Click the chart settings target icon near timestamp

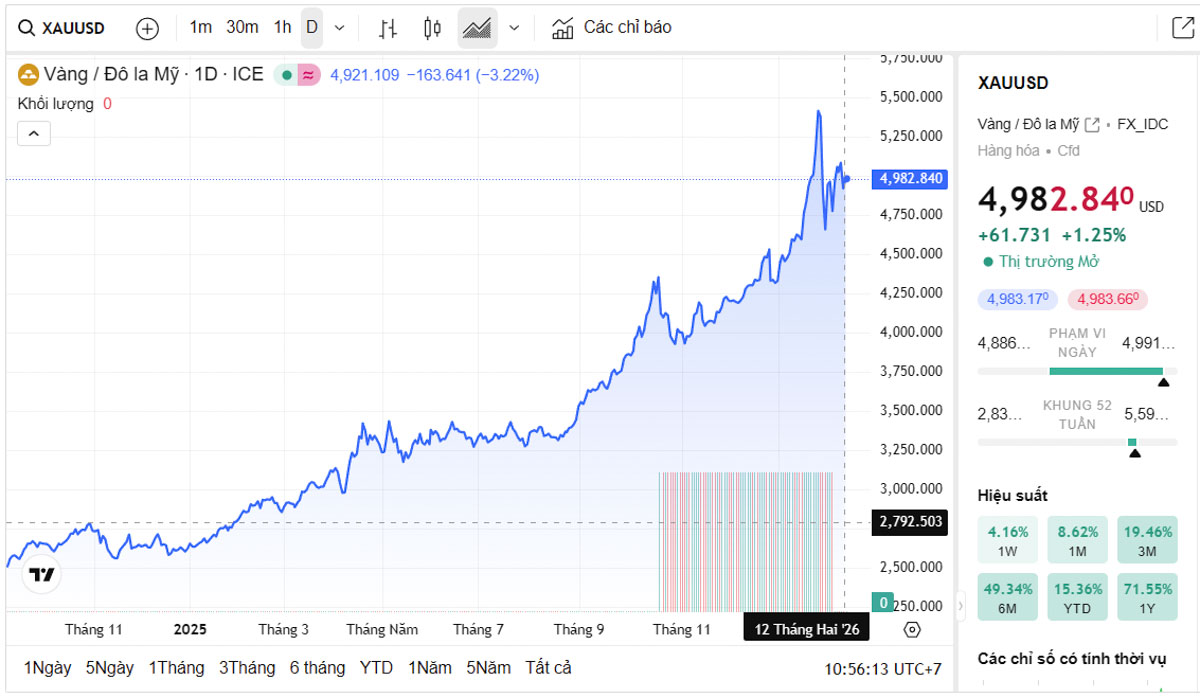click(910, 630)
